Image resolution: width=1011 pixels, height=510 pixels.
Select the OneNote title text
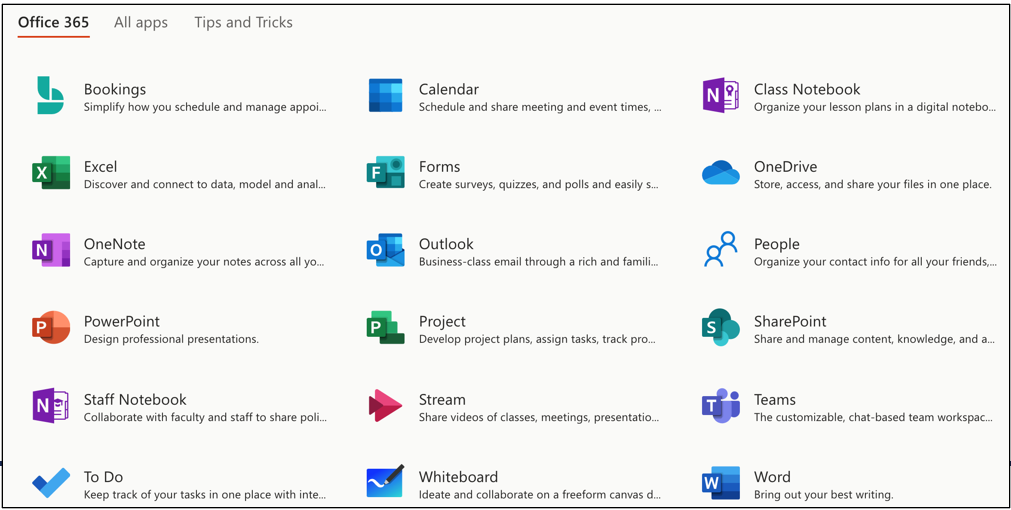(x=115, y=244)
